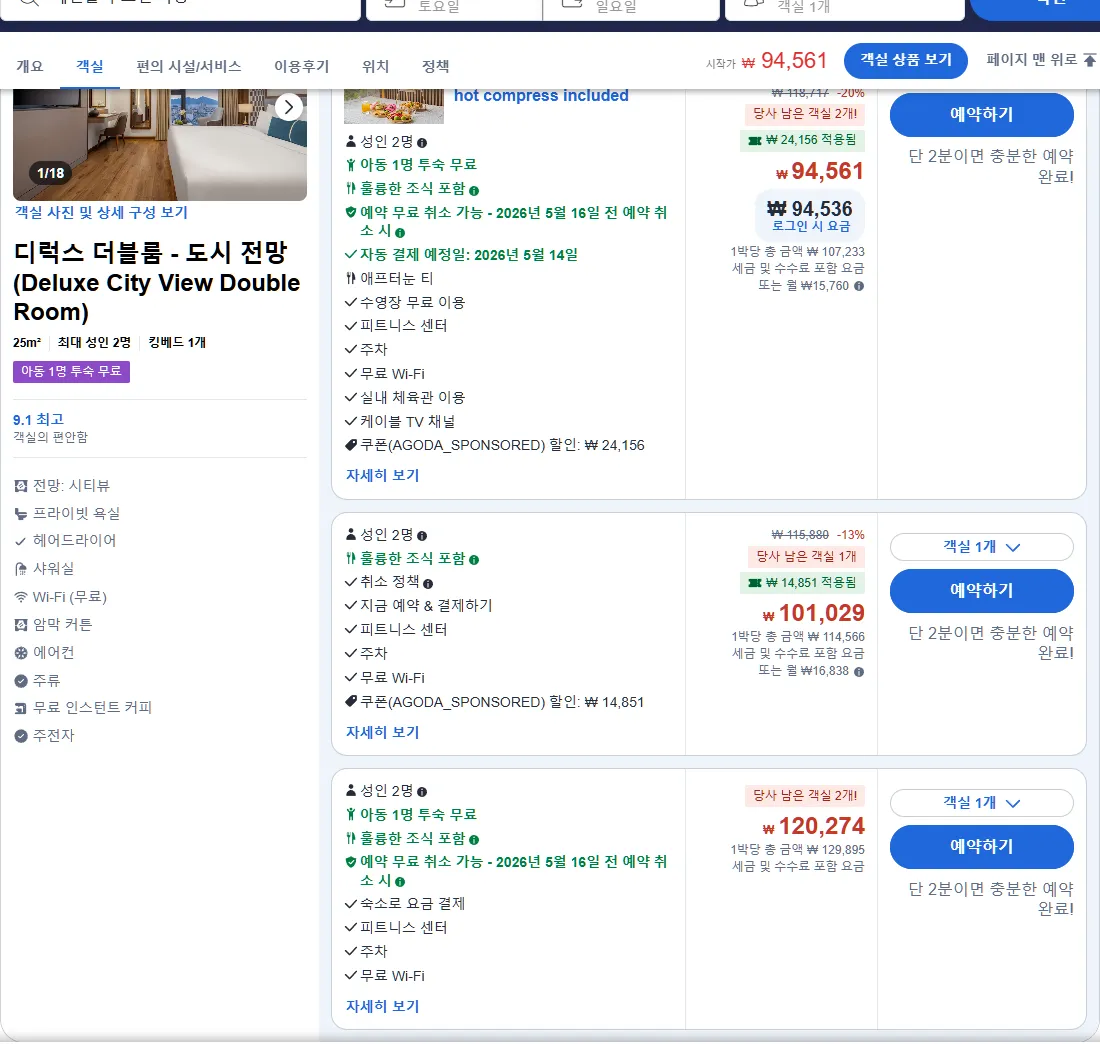Open the 정책 tab
The image size is (1100, 1044).
(436, 66)
